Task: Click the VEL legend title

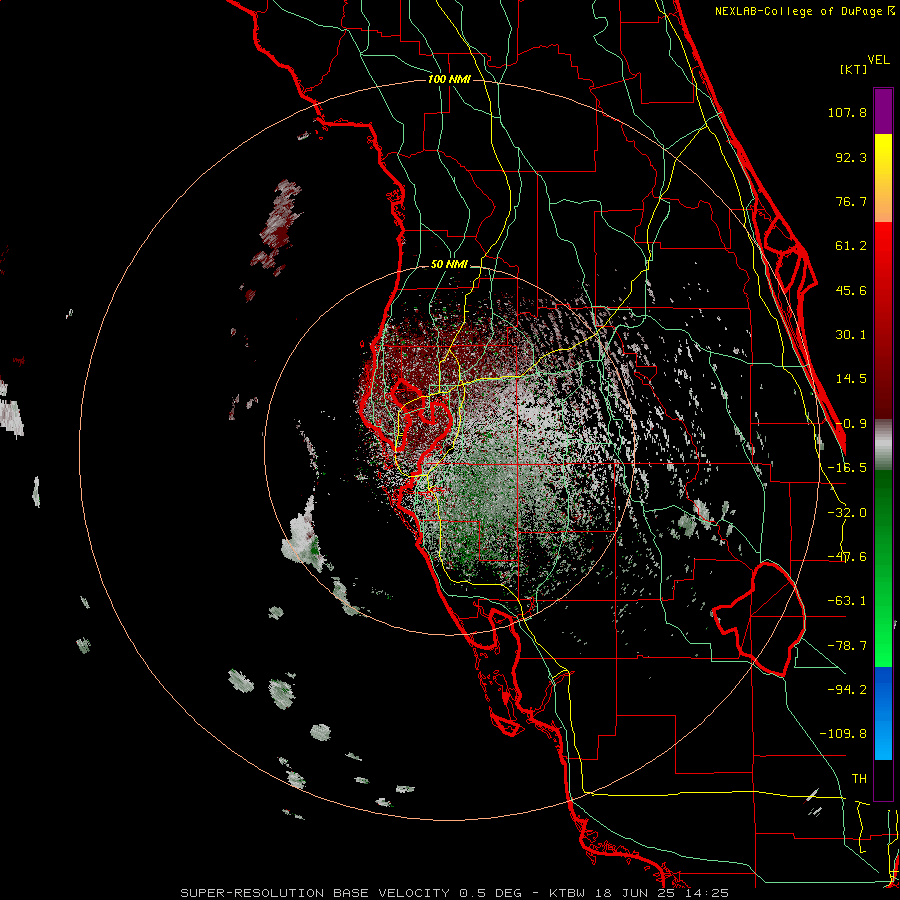Action: 879,60
